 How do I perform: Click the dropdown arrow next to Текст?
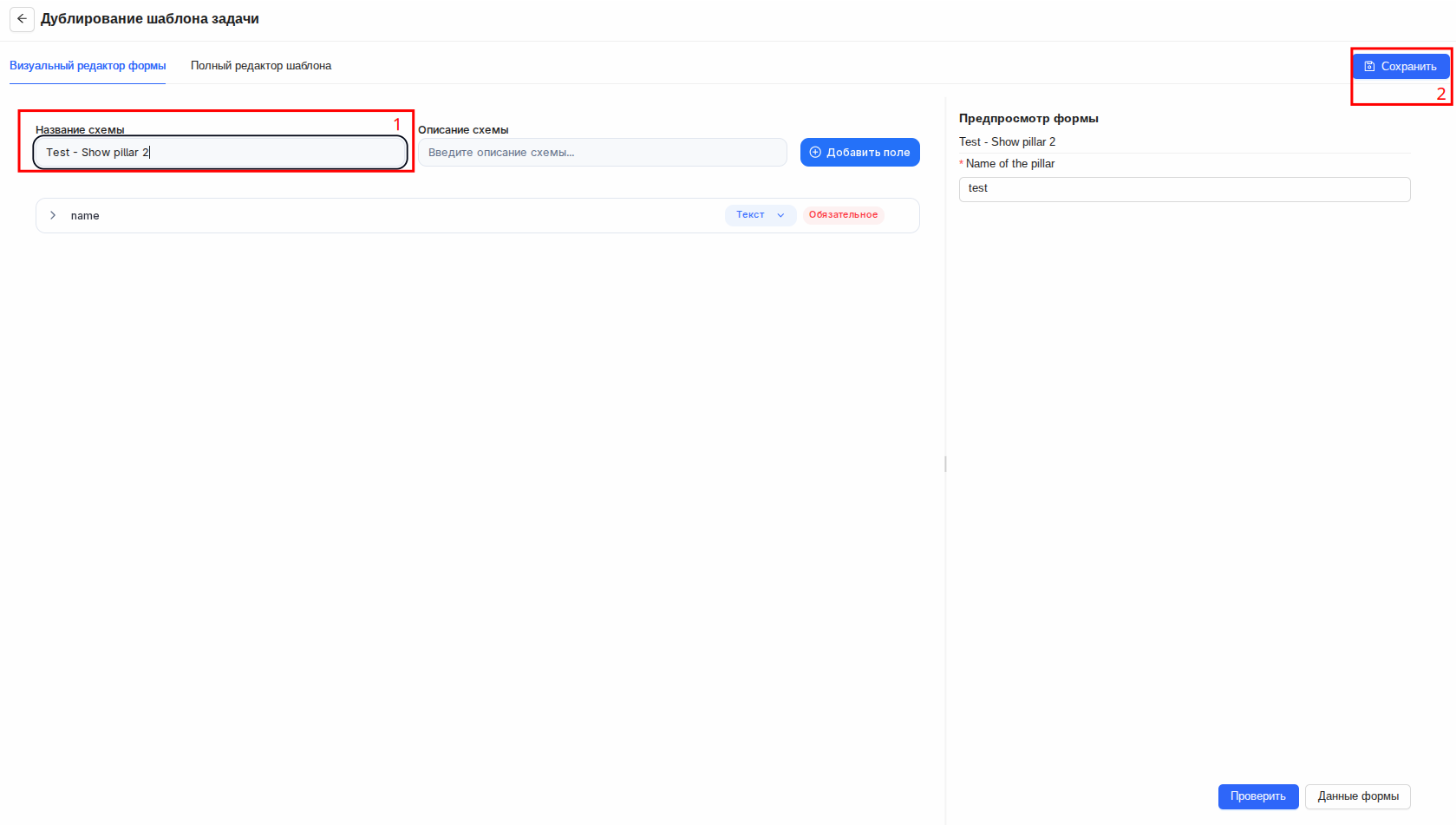[x=780, y=215]
